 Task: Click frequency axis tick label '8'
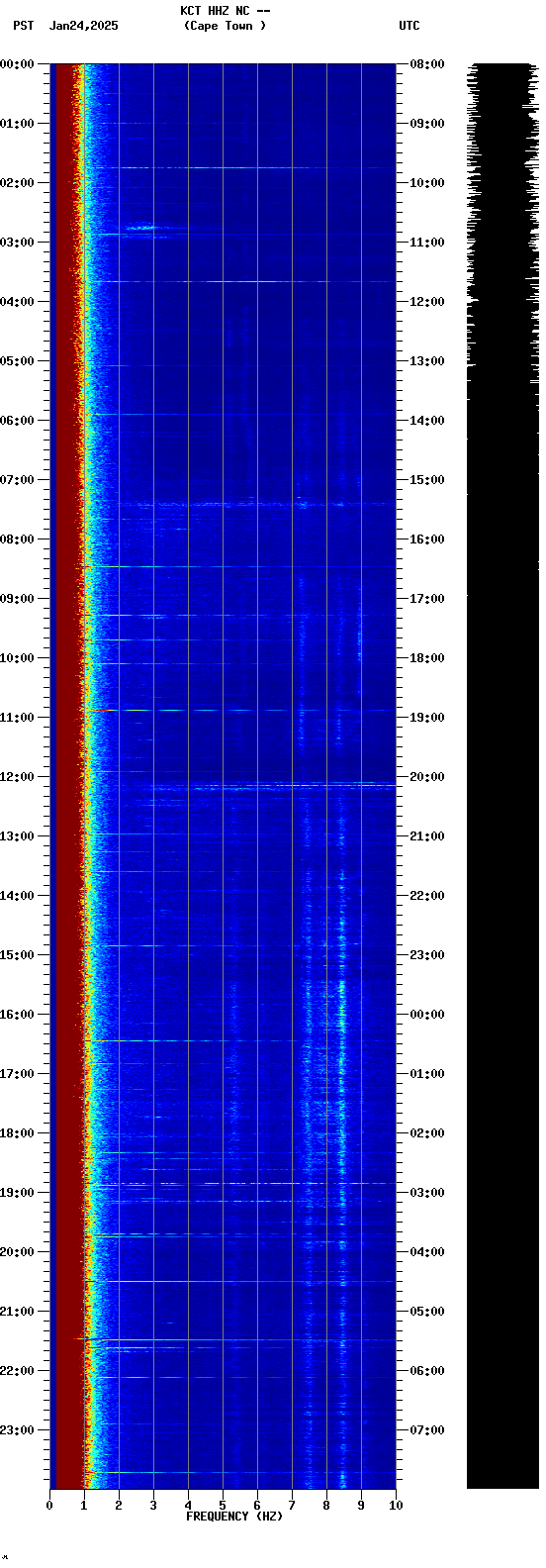(x=326, y=1506)
